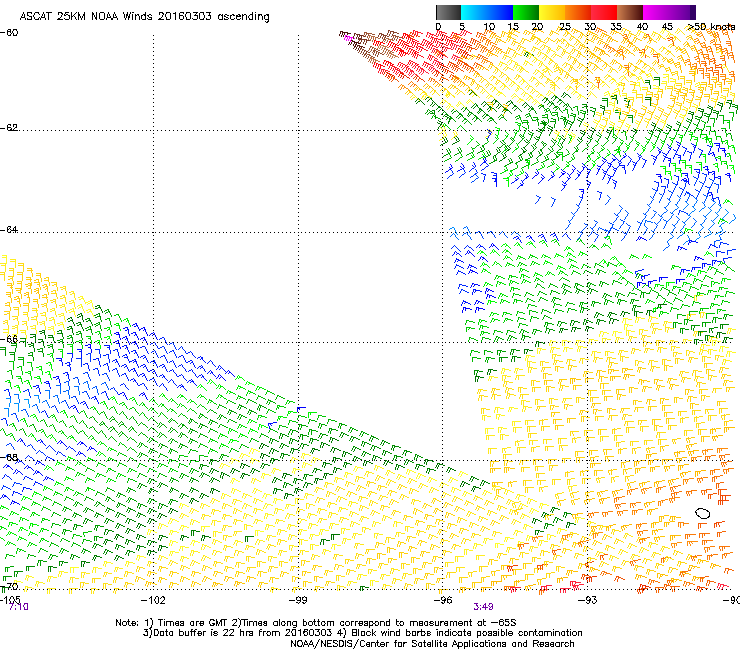This screenshot has width=740, height=650.
Task: Click the brown 35-40 knots legend swatch
Action: coord(630,12)
